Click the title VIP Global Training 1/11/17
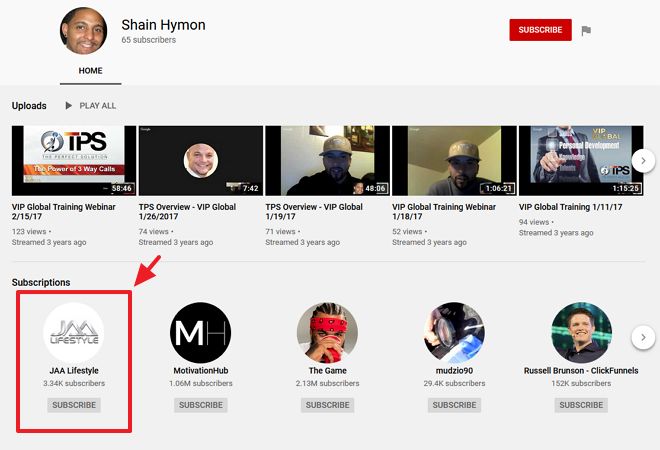The width and height of the screenshot is (660, 450). coord(570,207)
